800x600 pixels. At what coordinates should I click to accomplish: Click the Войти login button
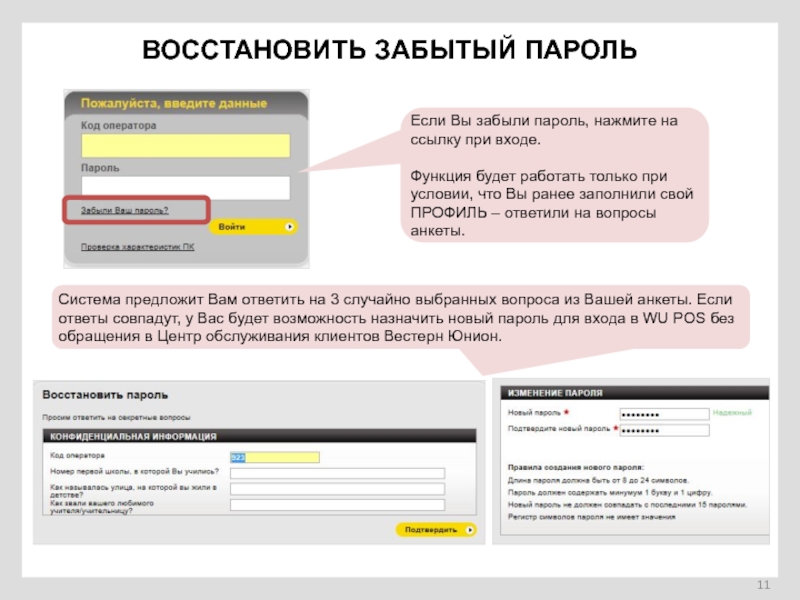tap(253, 227)
